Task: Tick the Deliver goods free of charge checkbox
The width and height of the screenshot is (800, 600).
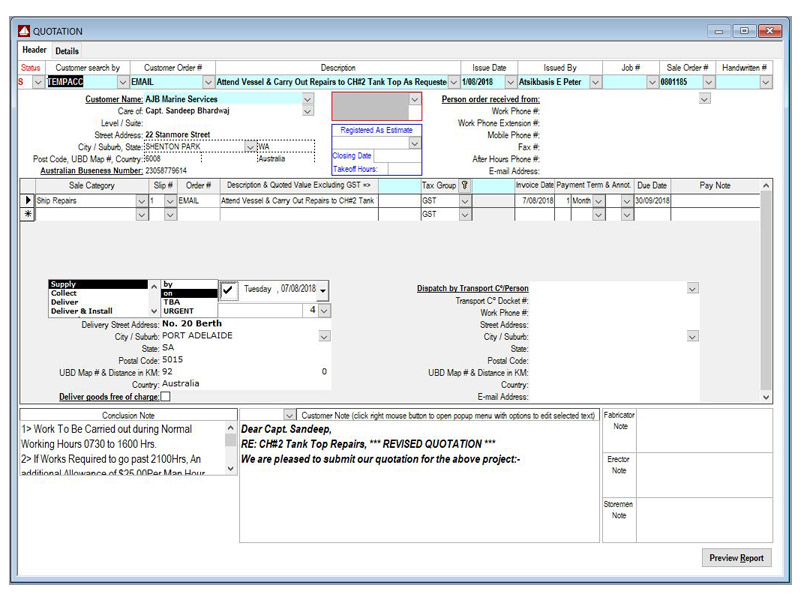Action: click(x=166, y=396)
